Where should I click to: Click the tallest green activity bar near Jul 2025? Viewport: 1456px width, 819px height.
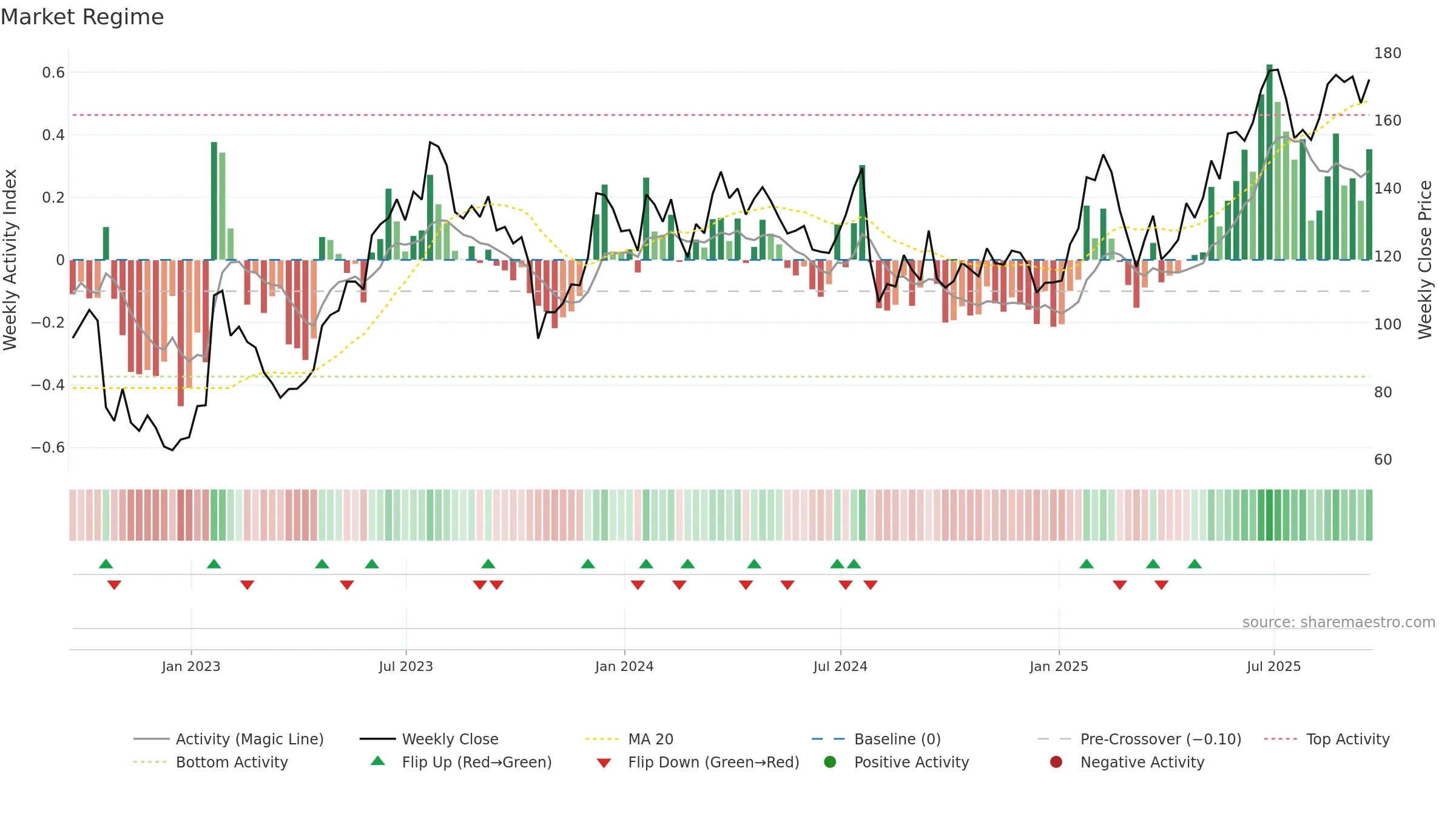(x=1269, y=162)
